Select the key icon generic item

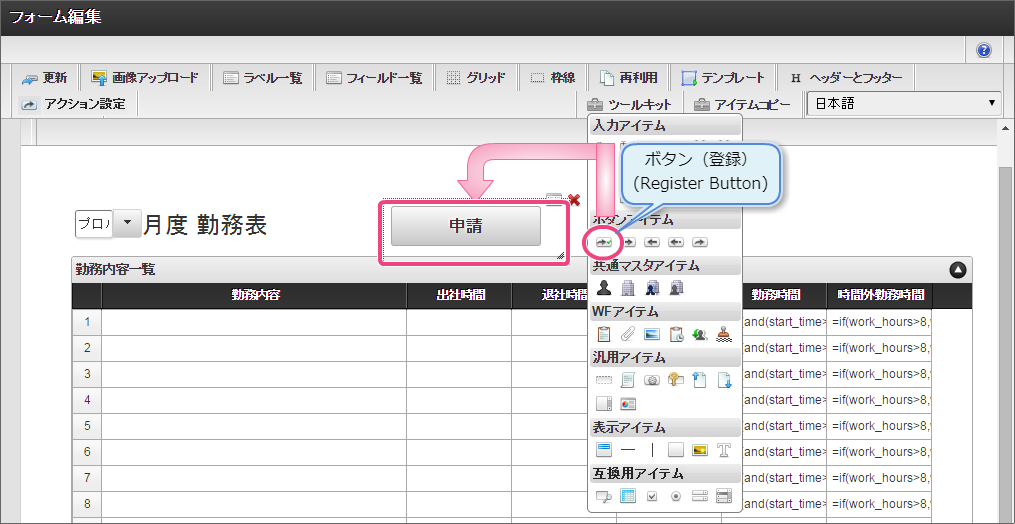pyautogui.click(x=676, y=380)
